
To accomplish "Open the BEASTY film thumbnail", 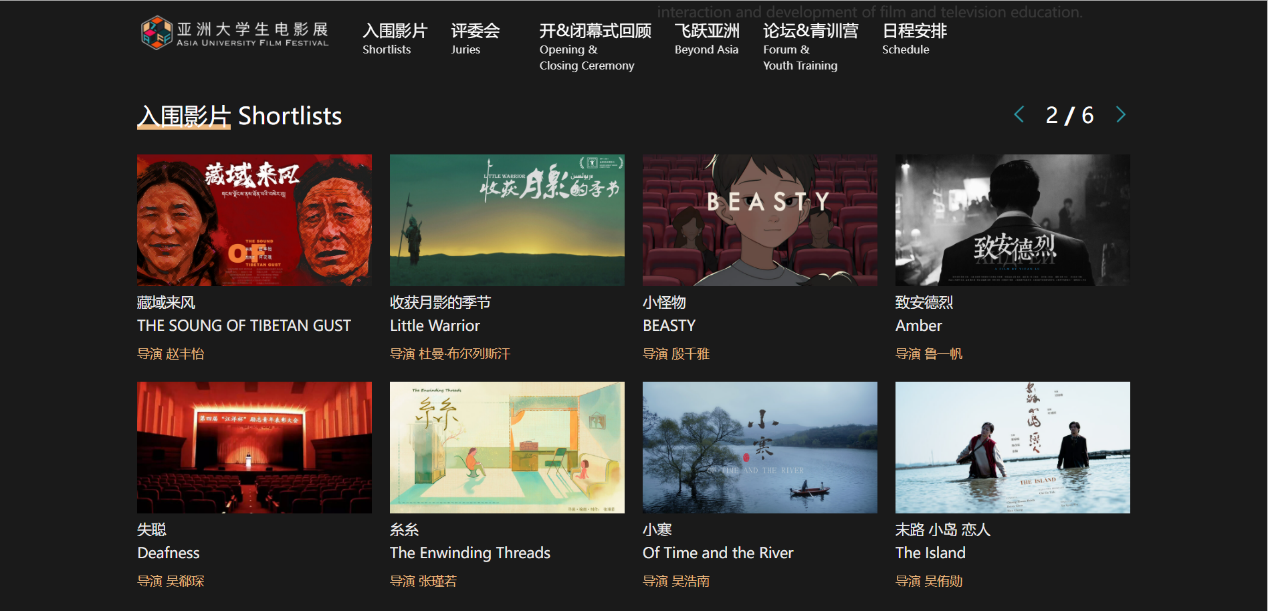I will coord(760,220).
